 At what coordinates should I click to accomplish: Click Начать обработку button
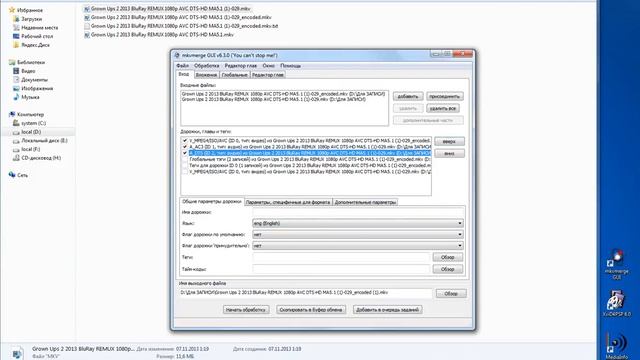[x=246, y=310]
